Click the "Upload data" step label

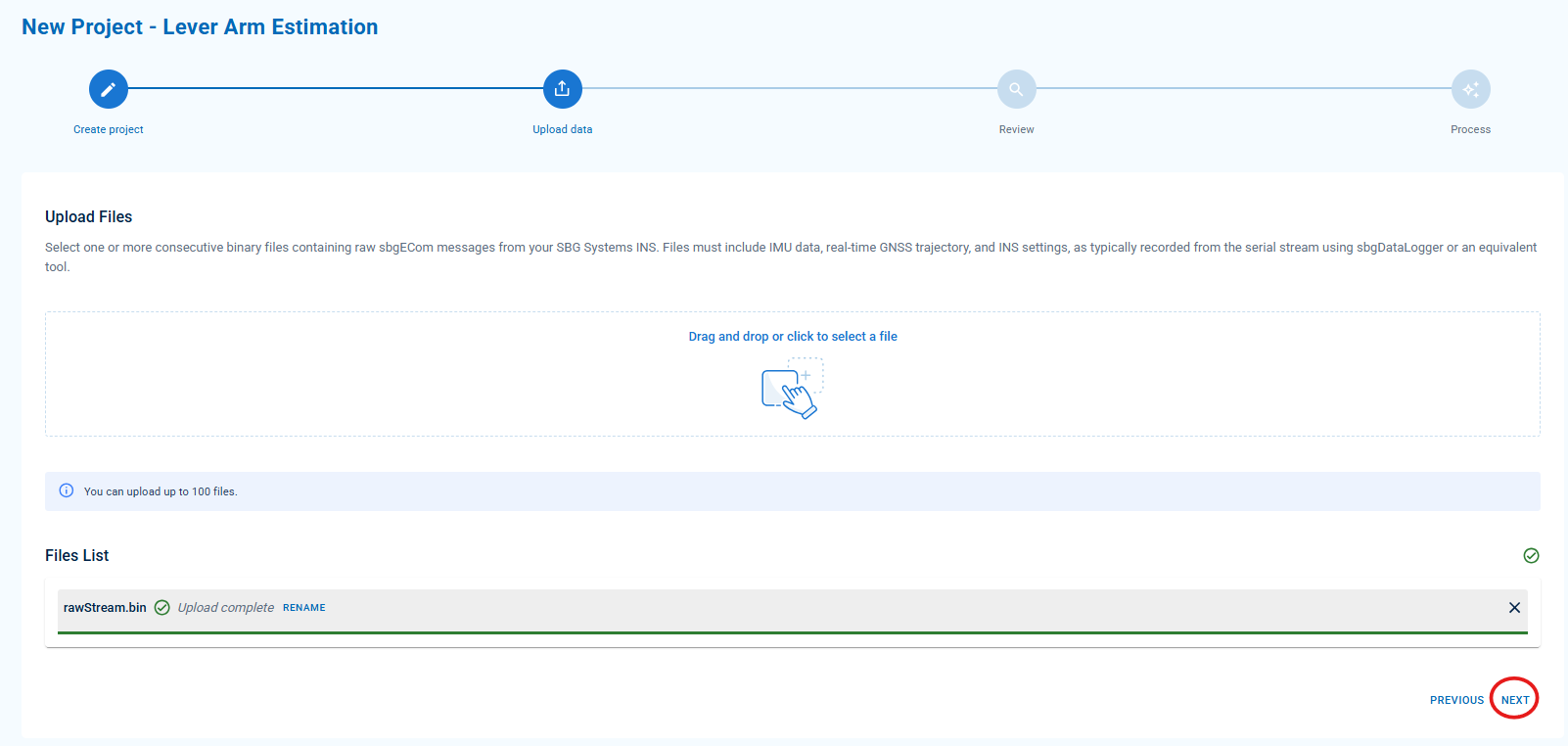[563, 129]
